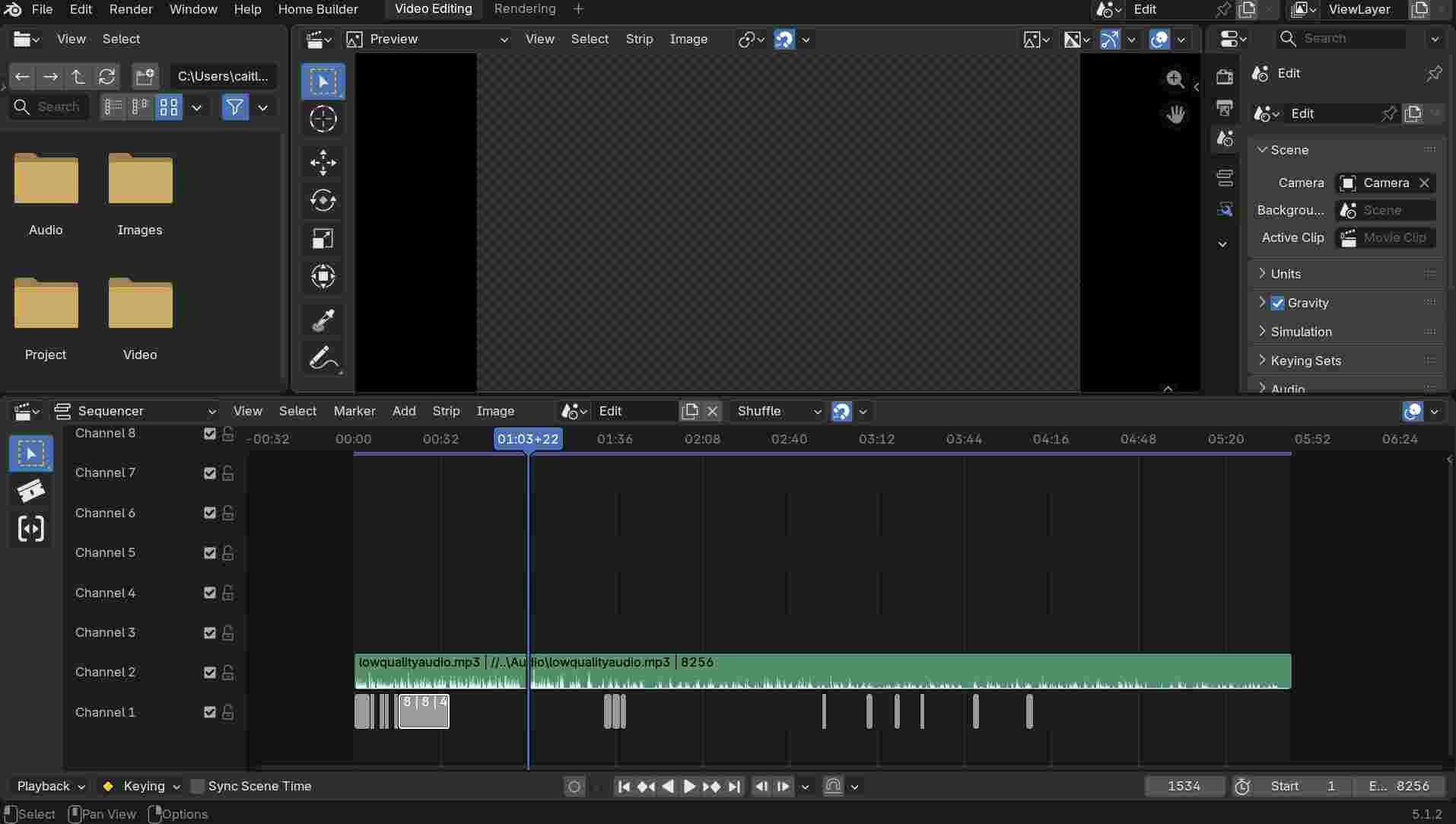The image size is (1456, 824).
Task: Click the 01:03+22 playhead marker
Action: click(x=528, y=439)
